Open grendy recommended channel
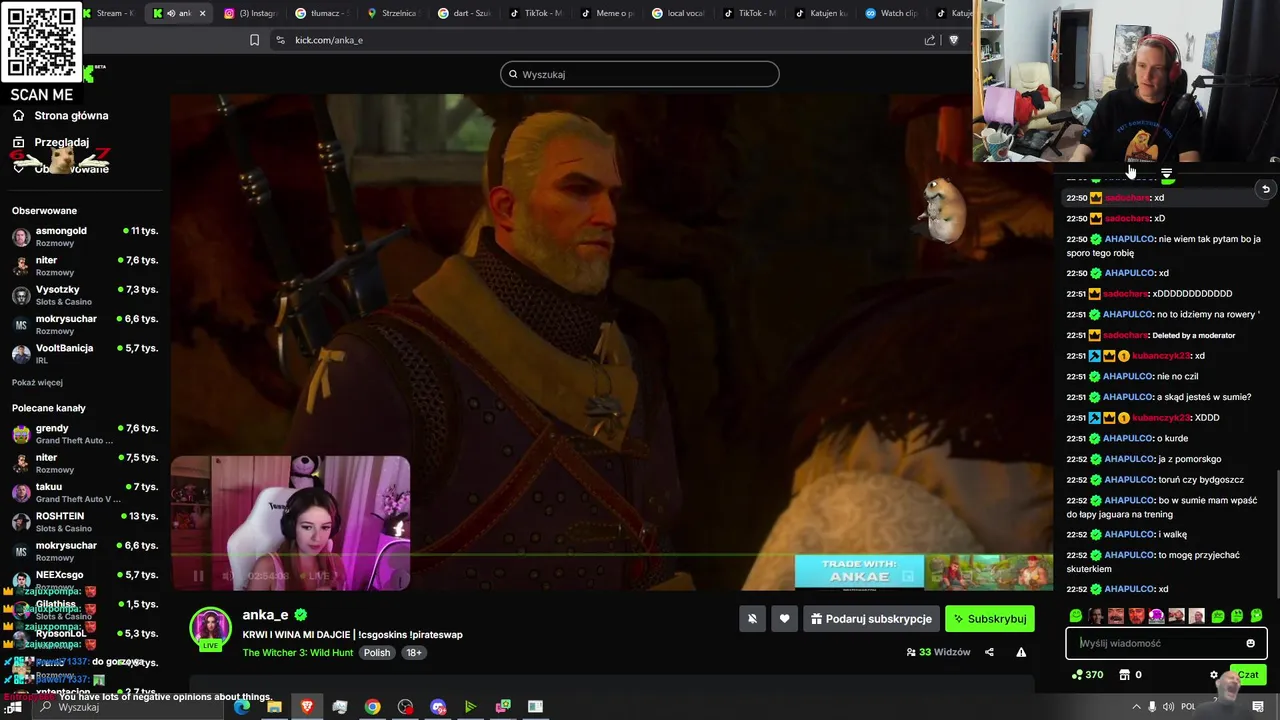The height and width of the screenshot is (720, 1280). click(84, 434)
